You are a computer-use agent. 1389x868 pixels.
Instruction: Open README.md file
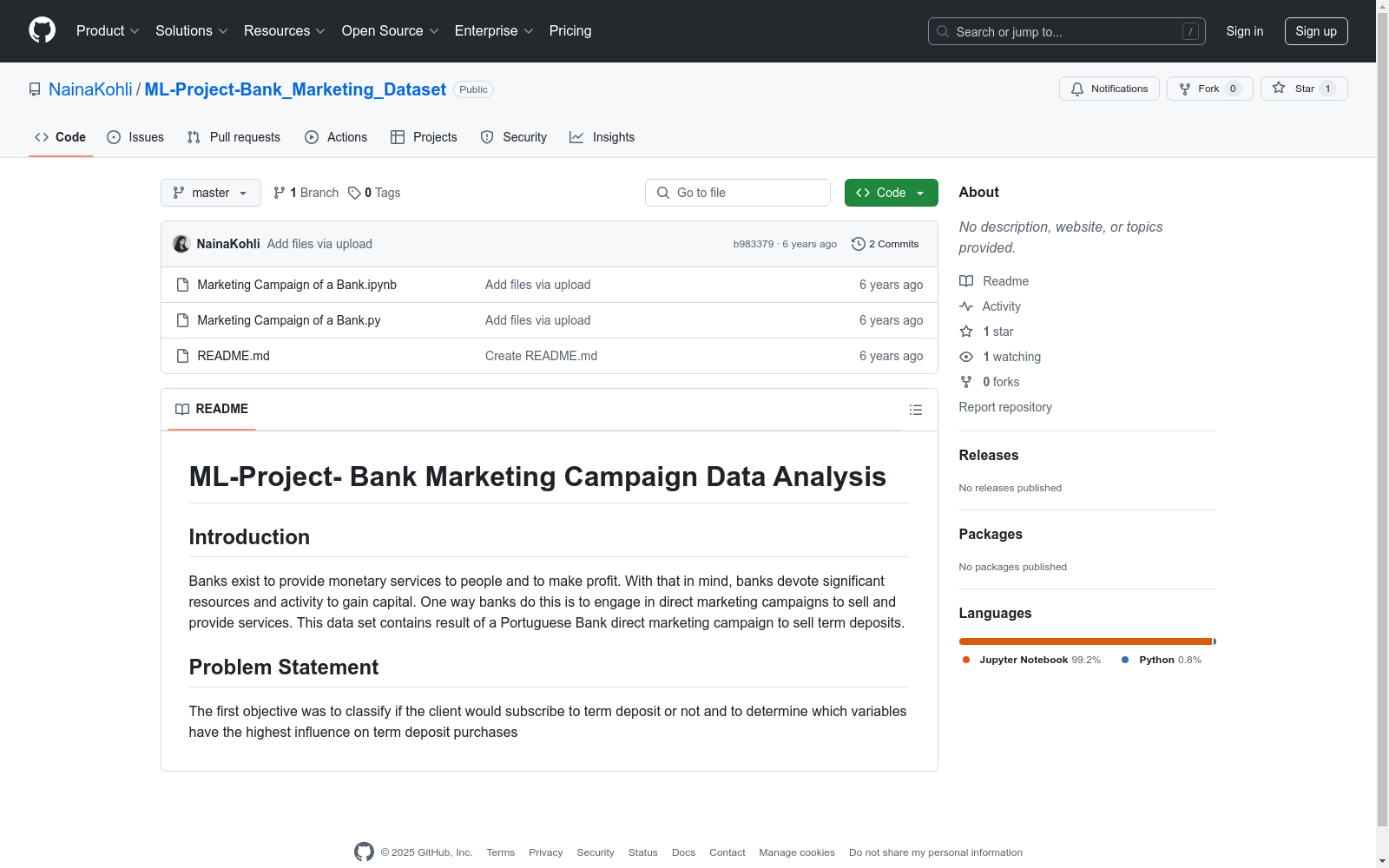click(x=234, y=356)
